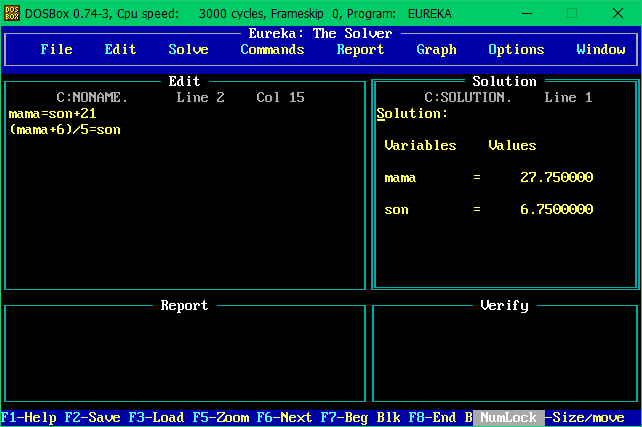Click F7-Beg Blk in the status bar
This screenshot has width=642, height=427.
[361, 418]
